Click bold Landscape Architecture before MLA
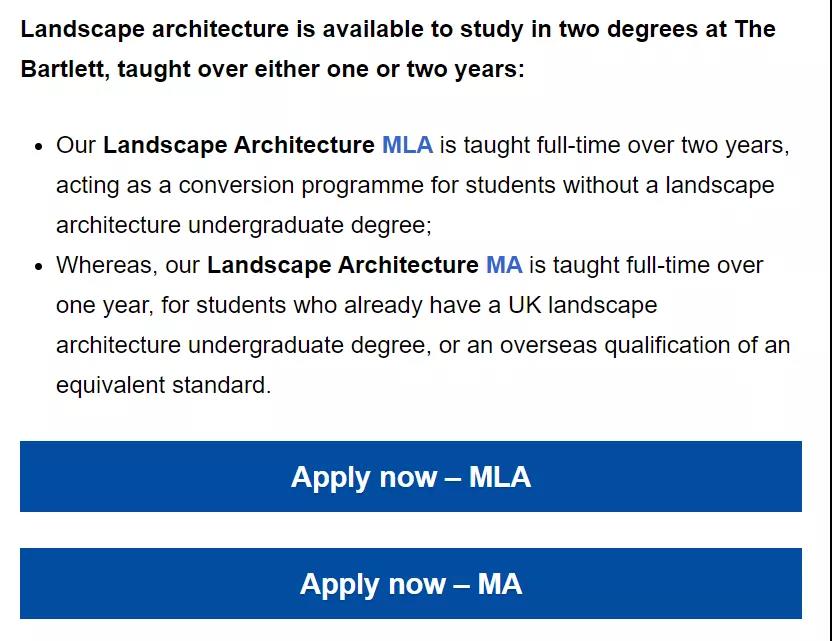The height and width of the screenshot is (641, 832). [239, 145]
